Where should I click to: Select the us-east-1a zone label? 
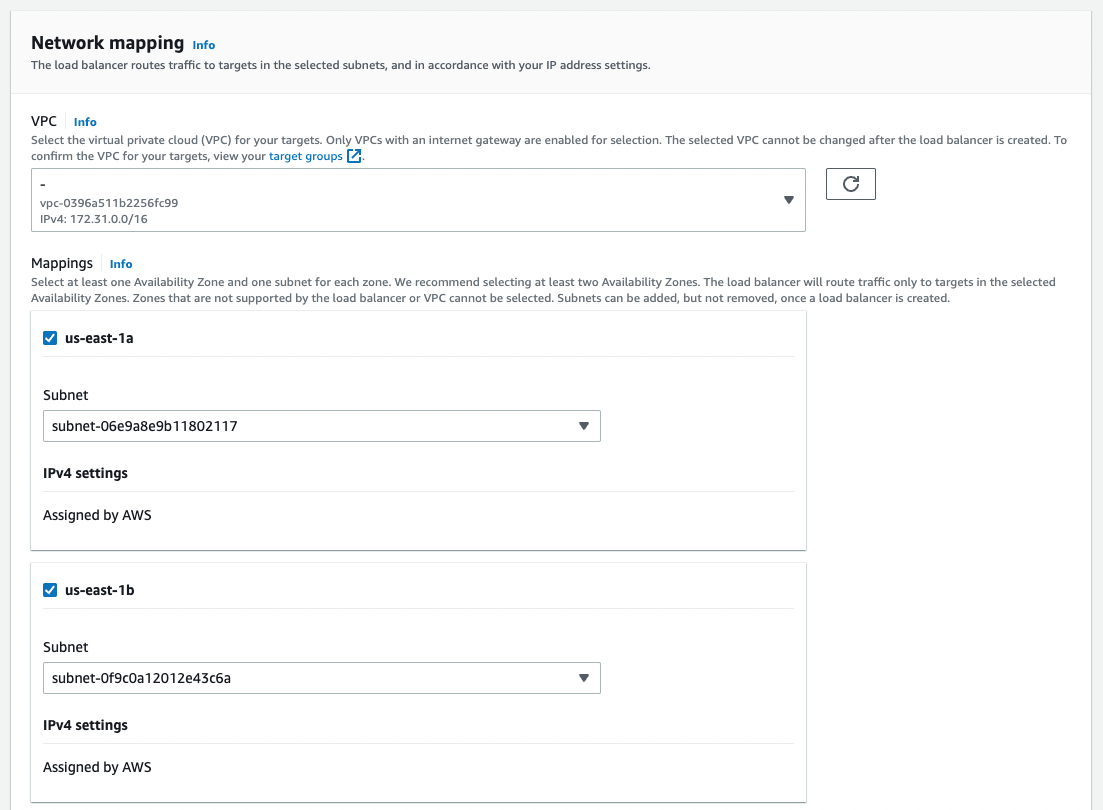(99, 338)
